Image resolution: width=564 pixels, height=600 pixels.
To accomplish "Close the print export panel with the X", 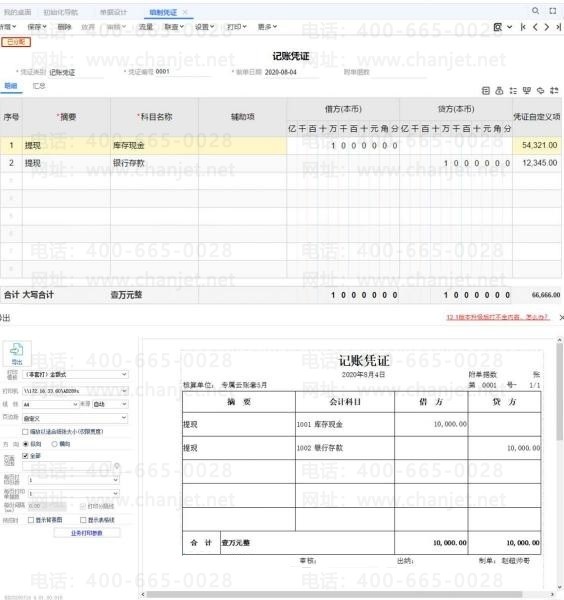I will click(x=561, y=317).
